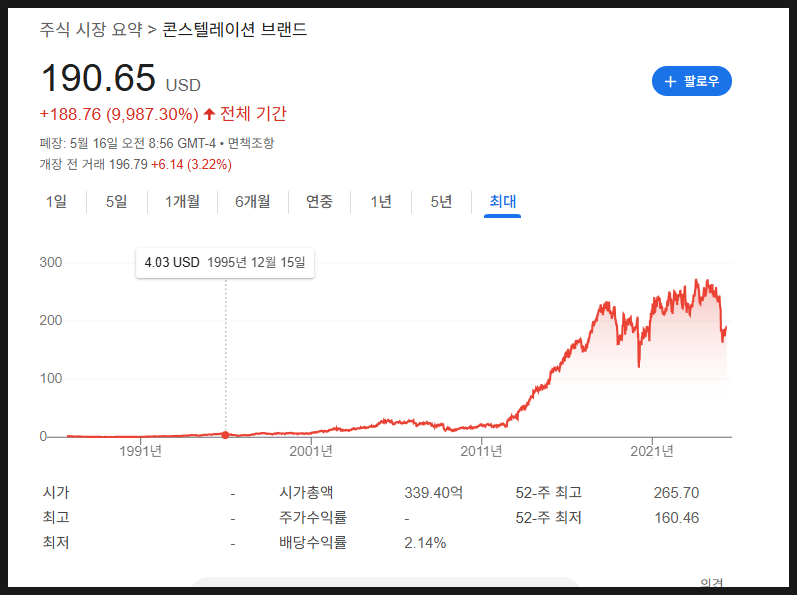Screen dimensions: 797x595
Task: Select the 최대 max range tab
Action: click(503, 202)
